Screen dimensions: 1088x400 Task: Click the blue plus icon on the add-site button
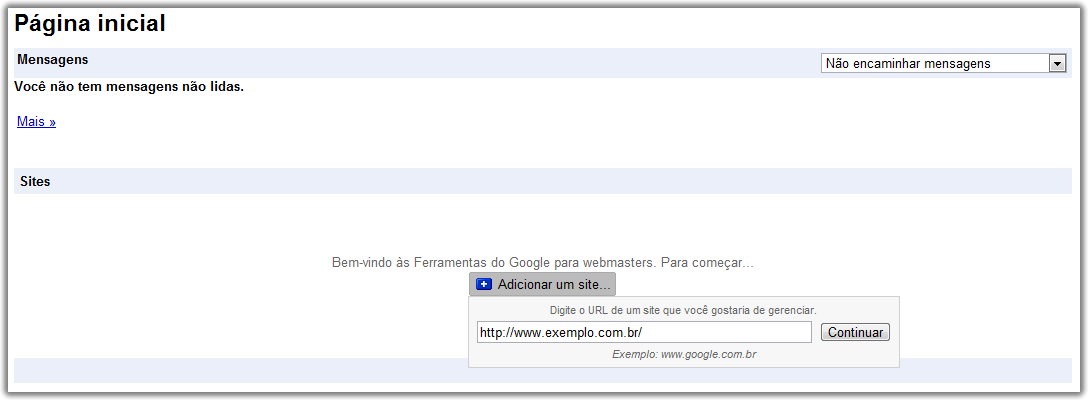[x=485, y=285]
